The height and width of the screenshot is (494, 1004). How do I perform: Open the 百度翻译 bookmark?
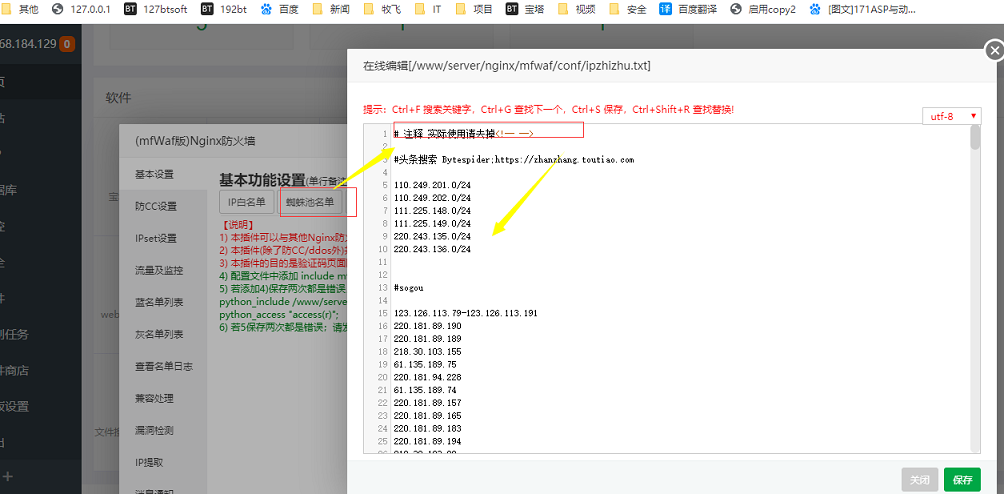tap(702, 9)
